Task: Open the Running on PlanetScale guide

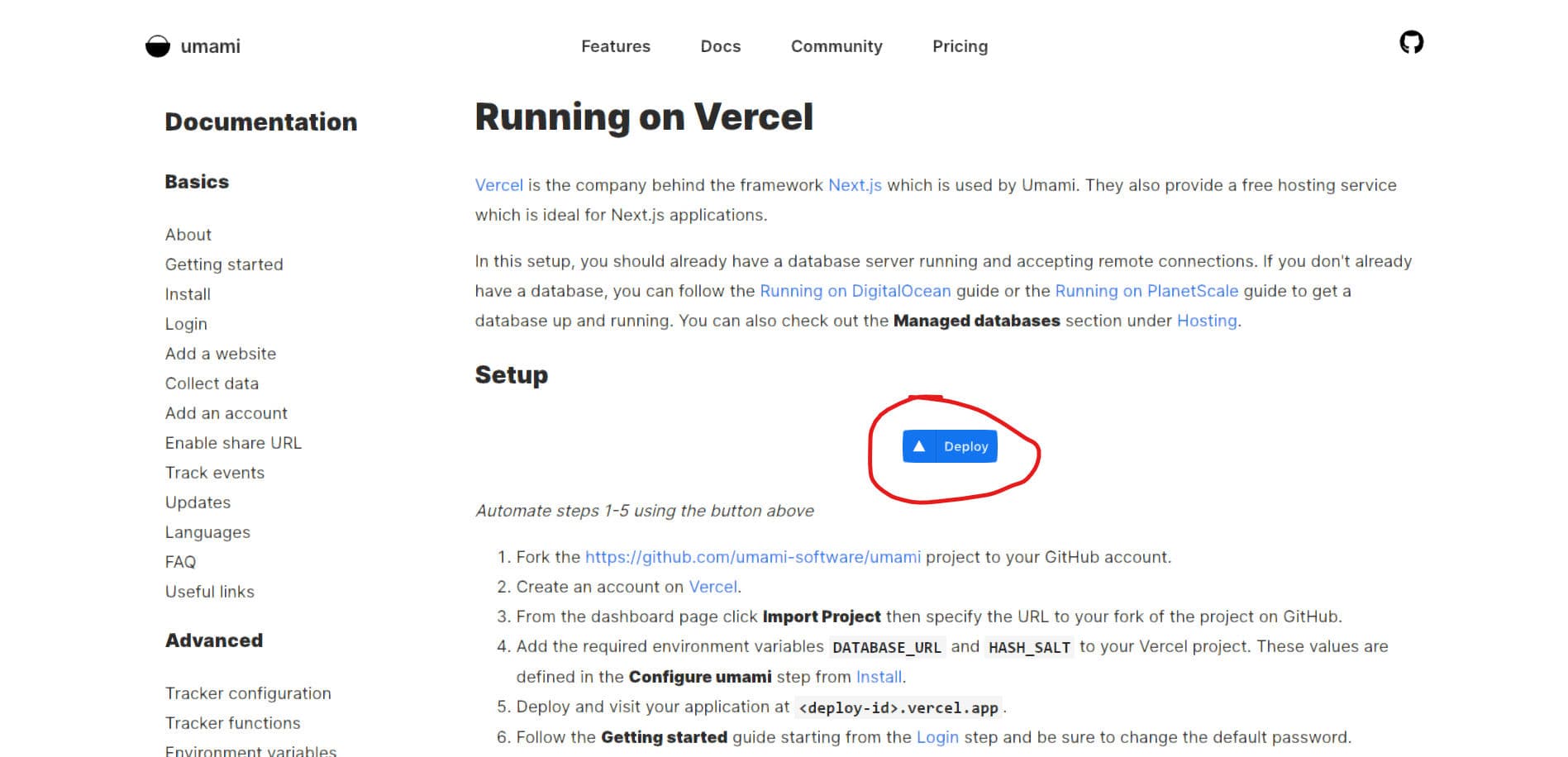Action: (1146, 291)
